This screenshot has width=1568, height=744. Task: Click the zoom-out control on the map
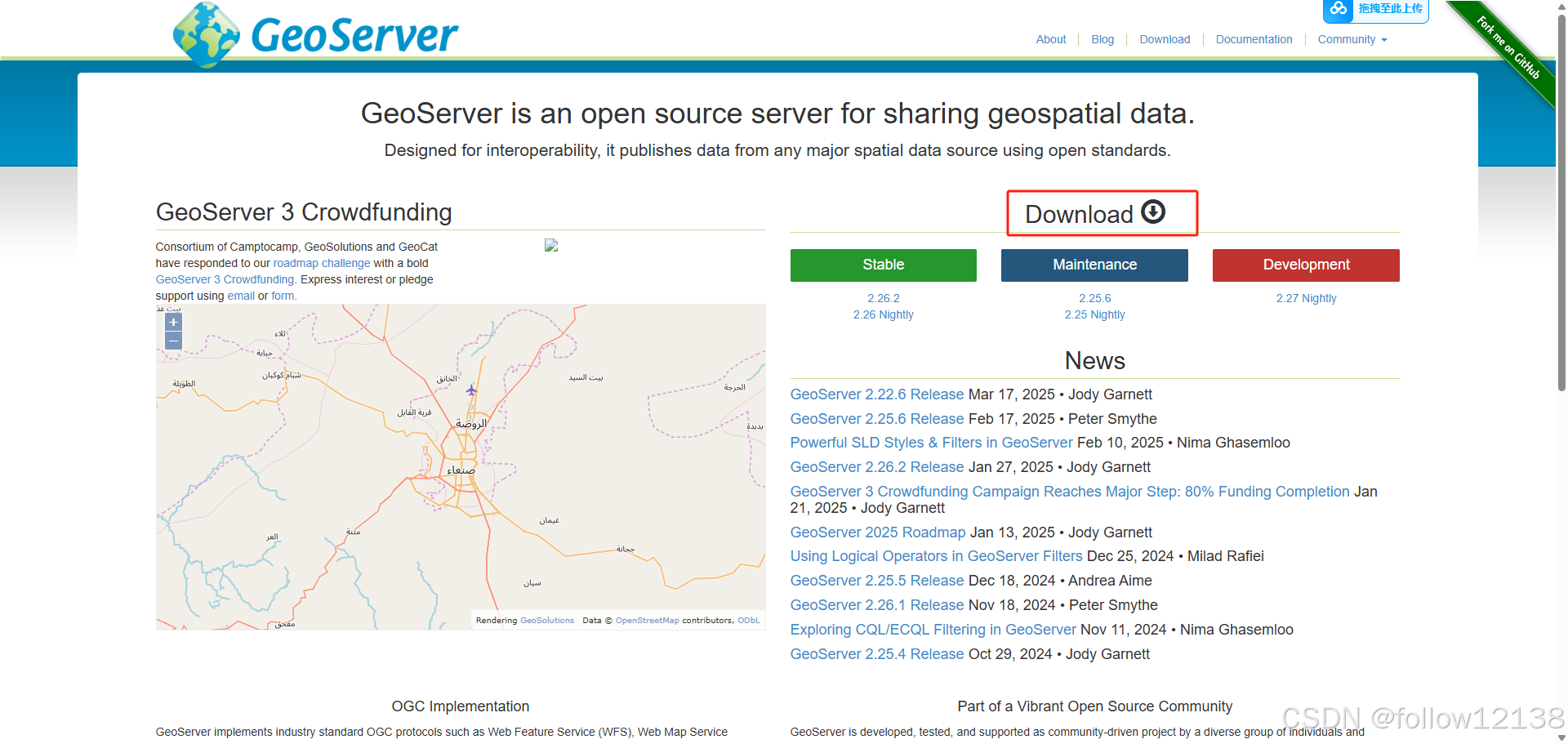coord(172,341)
